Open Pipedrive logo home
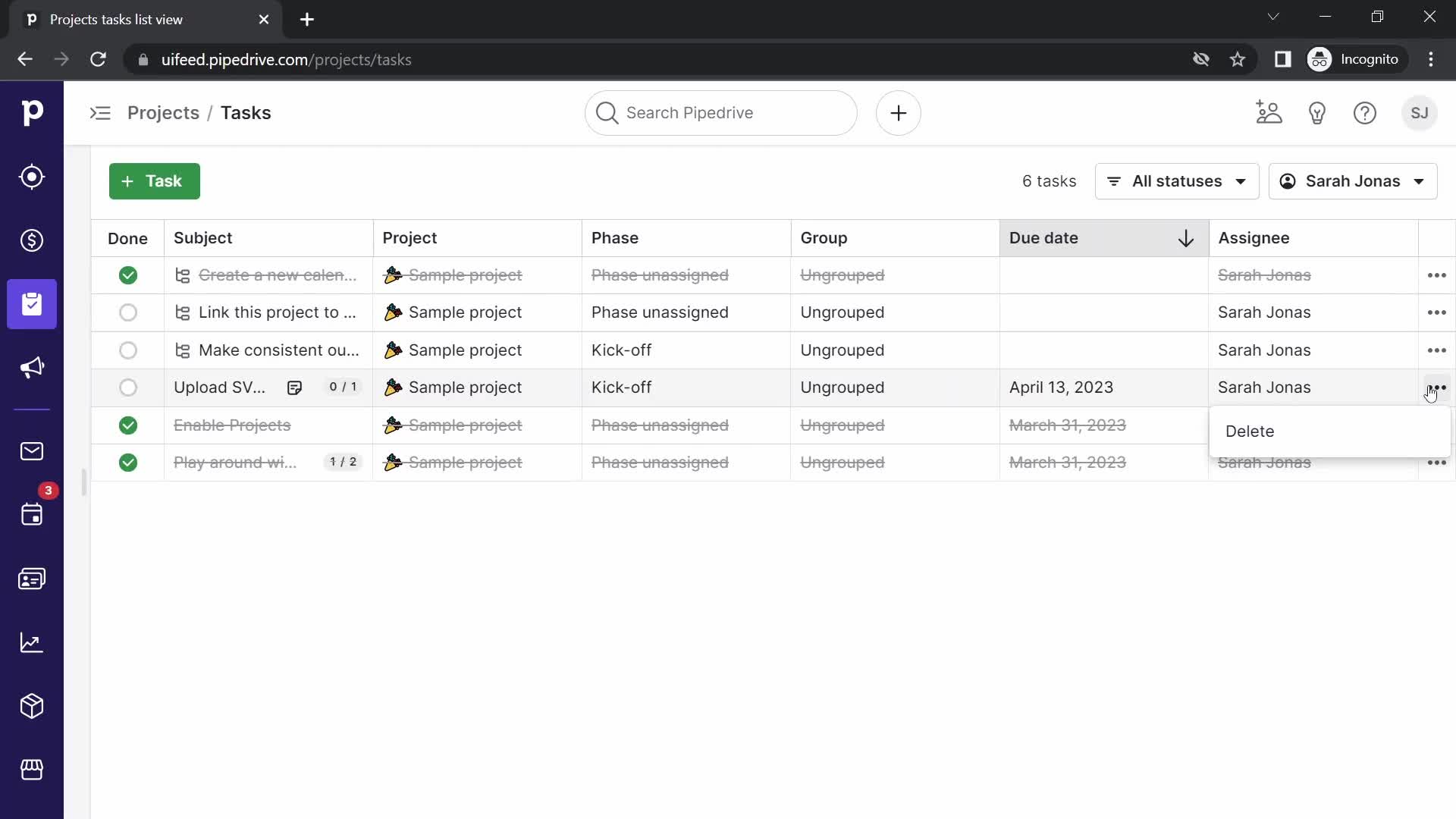Image resolution: width=1456 pixels, height=819 pixels. [x=32, y=113]
